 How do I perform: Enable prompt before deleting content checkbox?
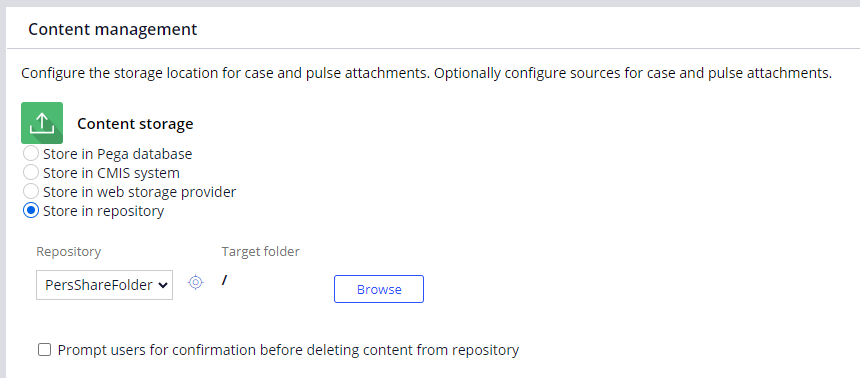pyautogui.click(x=44, y=349)
